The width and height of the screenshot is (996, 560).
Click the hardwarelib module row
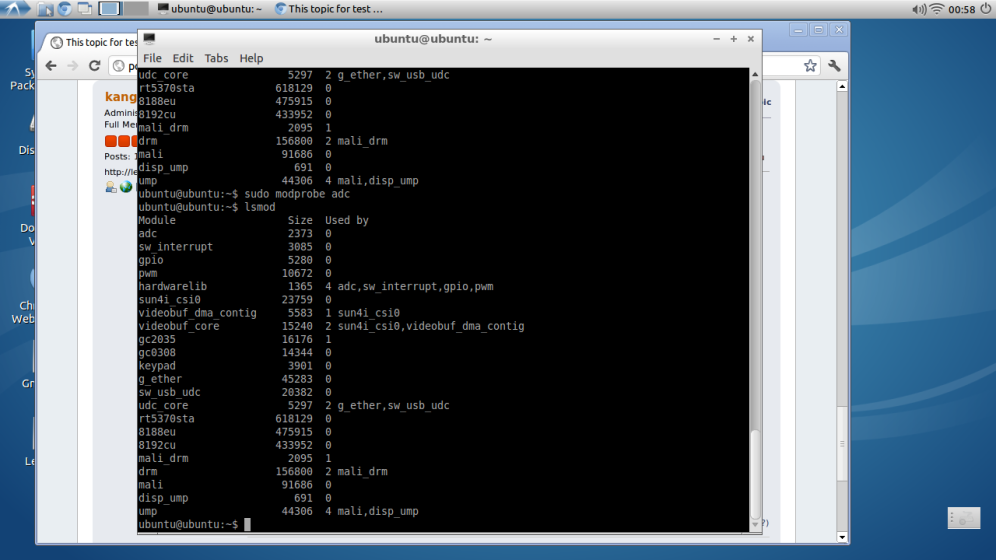(x=316, y=286)
